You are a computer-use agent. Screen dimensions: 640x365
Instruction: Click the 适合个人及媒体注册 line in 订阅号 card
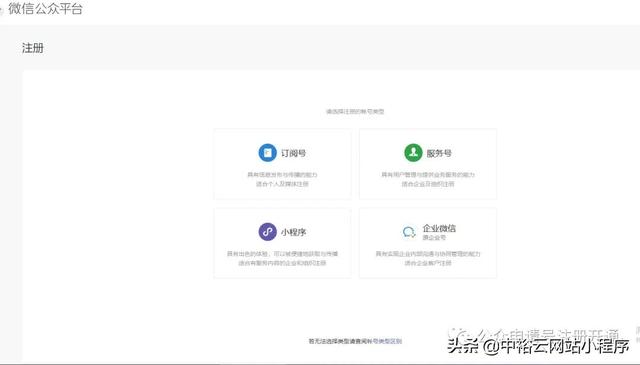(x=282, y=184)
